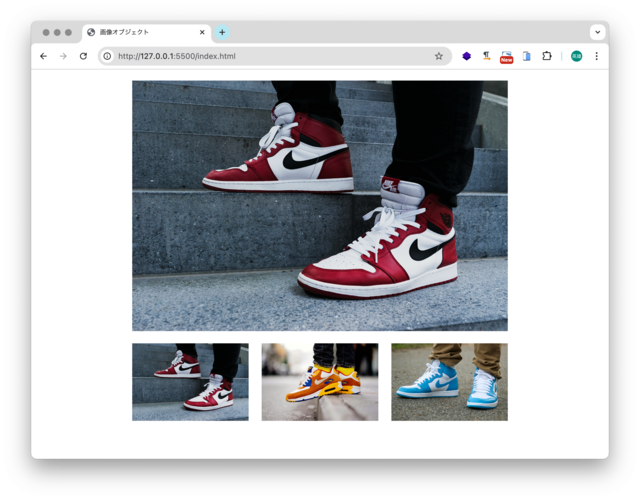This screenshot has width=640, height=500.
Task: Click the large red sneakers main image
Action: point(320,205)
